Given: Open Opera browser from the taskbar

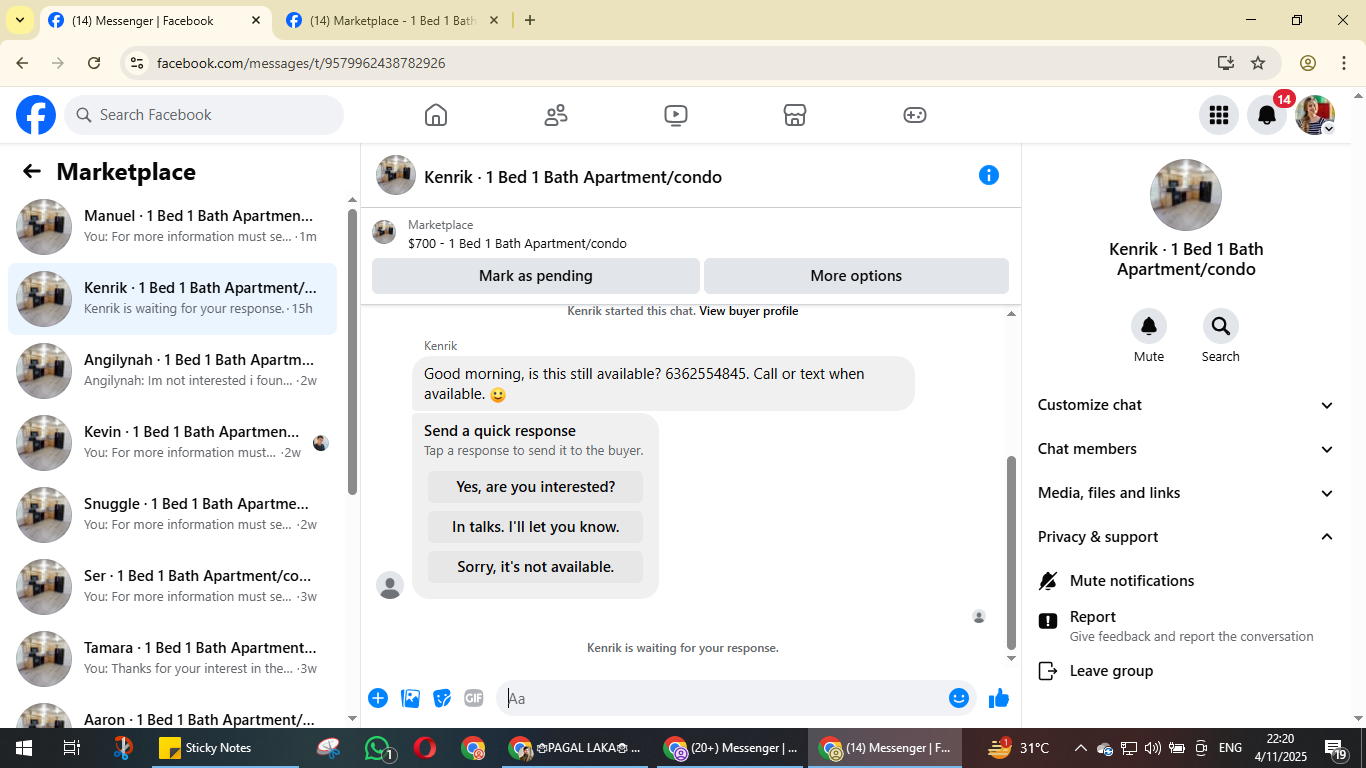Looking at the screenshot, I should 425,748.
